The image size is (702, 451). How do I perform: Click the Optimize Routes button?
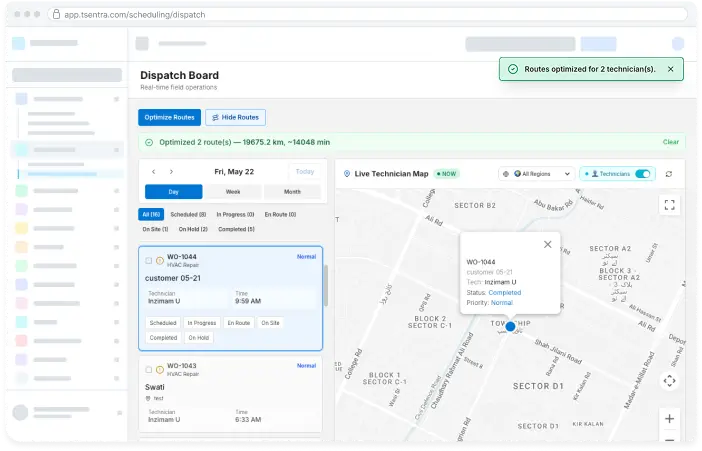(x=169, y=117)
